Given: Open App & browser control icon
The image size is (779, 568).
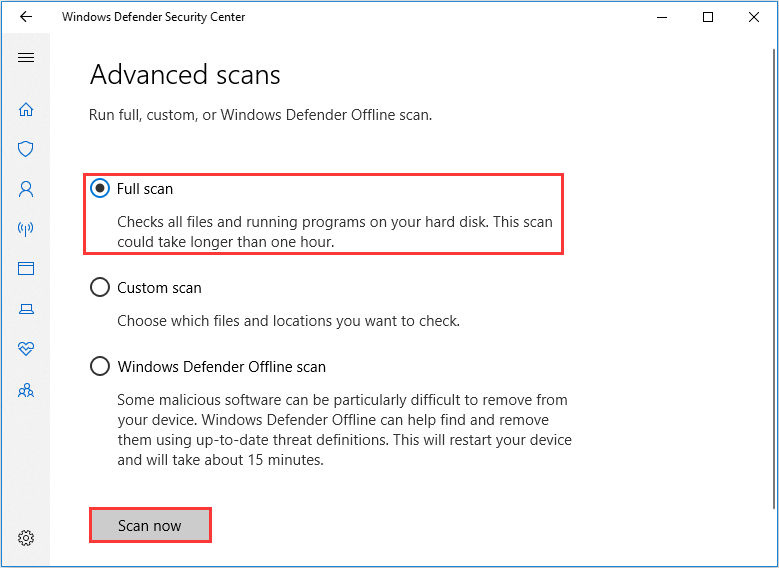Looking at the screenshot, I should (x=26, y=268).
